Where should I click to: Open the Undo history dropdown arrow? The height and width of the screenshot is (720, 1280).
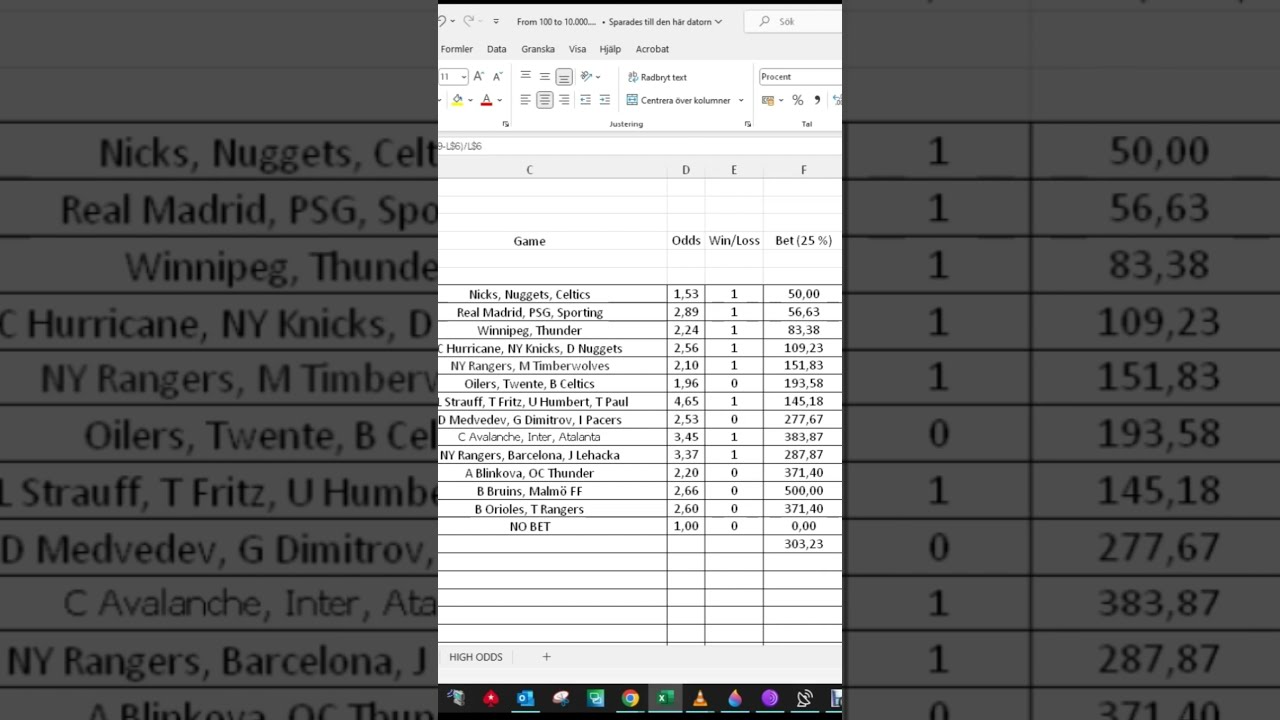click(x=453, y=21)
